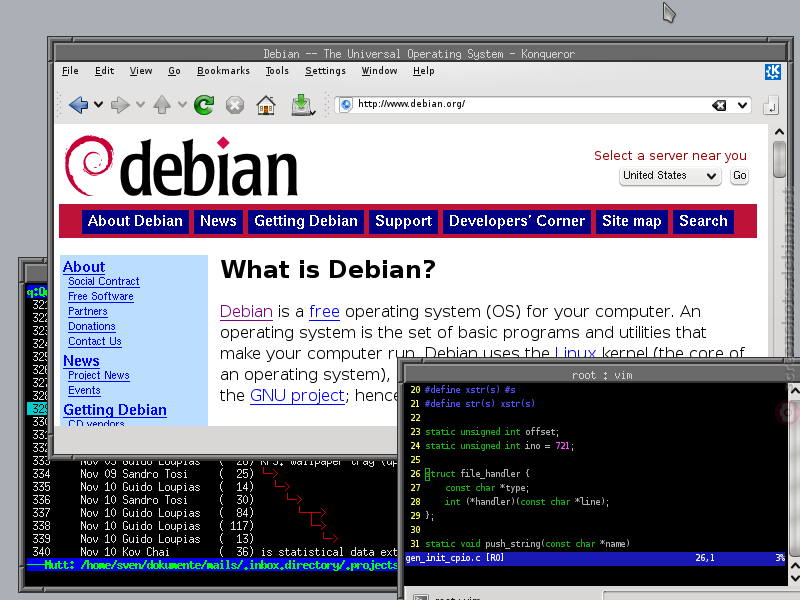800x600 pixels.
Task: Click the Go button for server selection
Action: [739, 176]
